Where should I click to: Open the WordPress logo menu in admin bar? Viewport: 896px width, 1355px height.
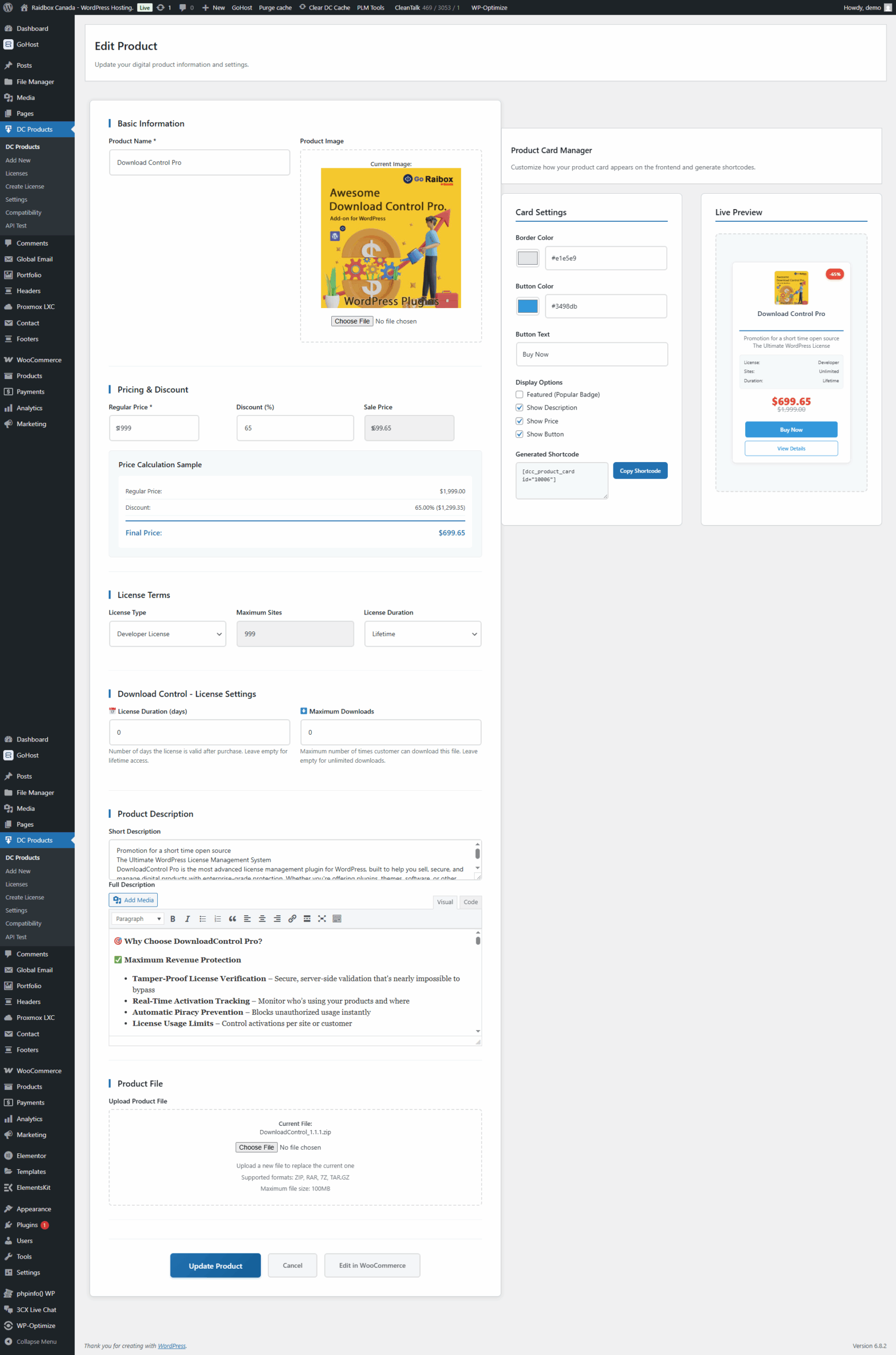[8, 7]
